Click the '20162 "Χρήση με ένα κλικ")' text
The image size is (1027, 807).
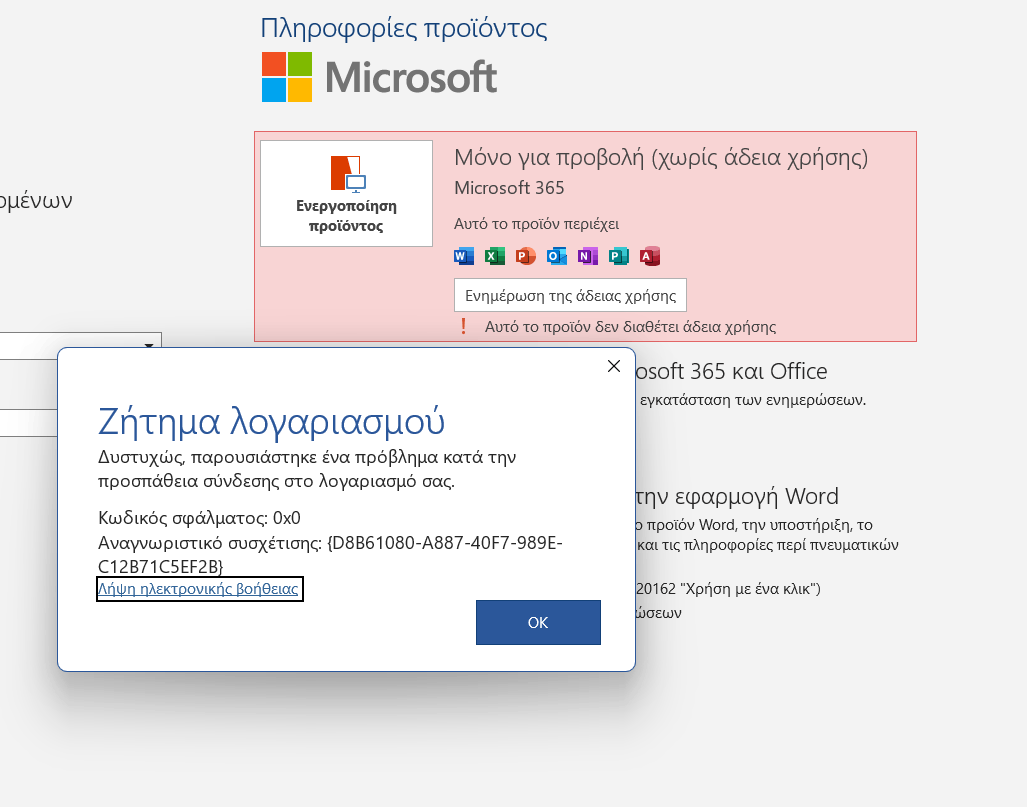coord(728,588)
